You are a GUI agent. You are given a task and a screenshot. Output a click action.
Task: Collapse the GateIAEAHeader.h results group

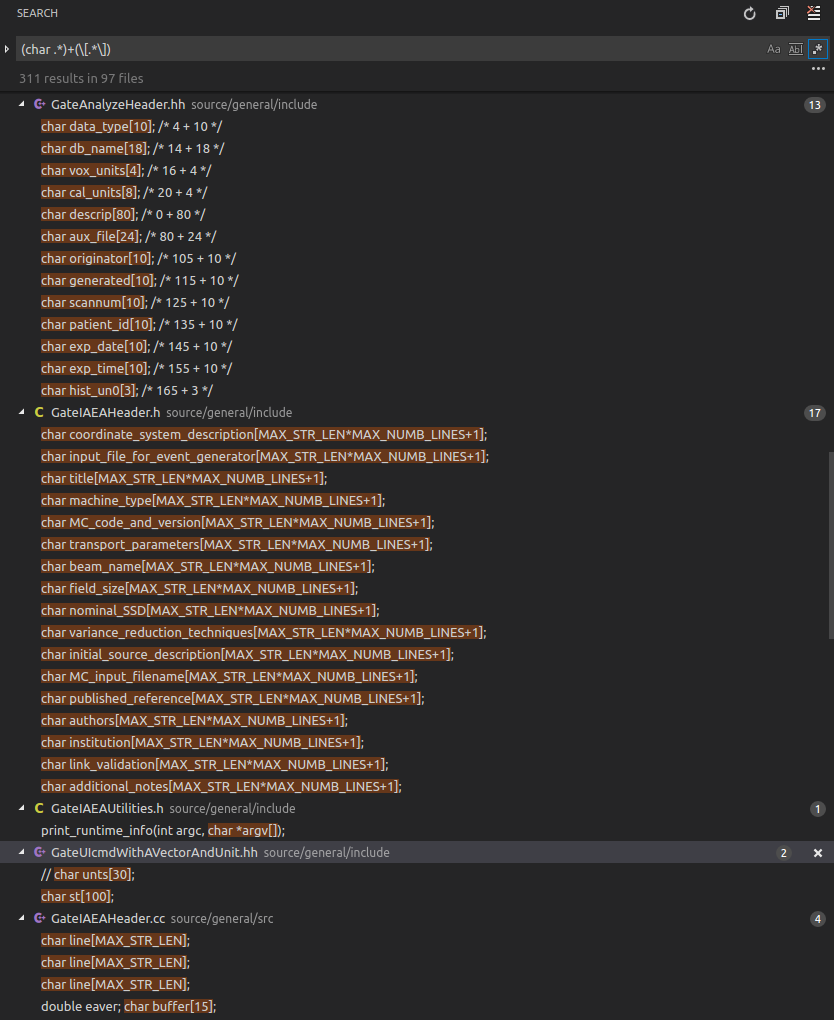pyautogui.click(x=20, y=412)
